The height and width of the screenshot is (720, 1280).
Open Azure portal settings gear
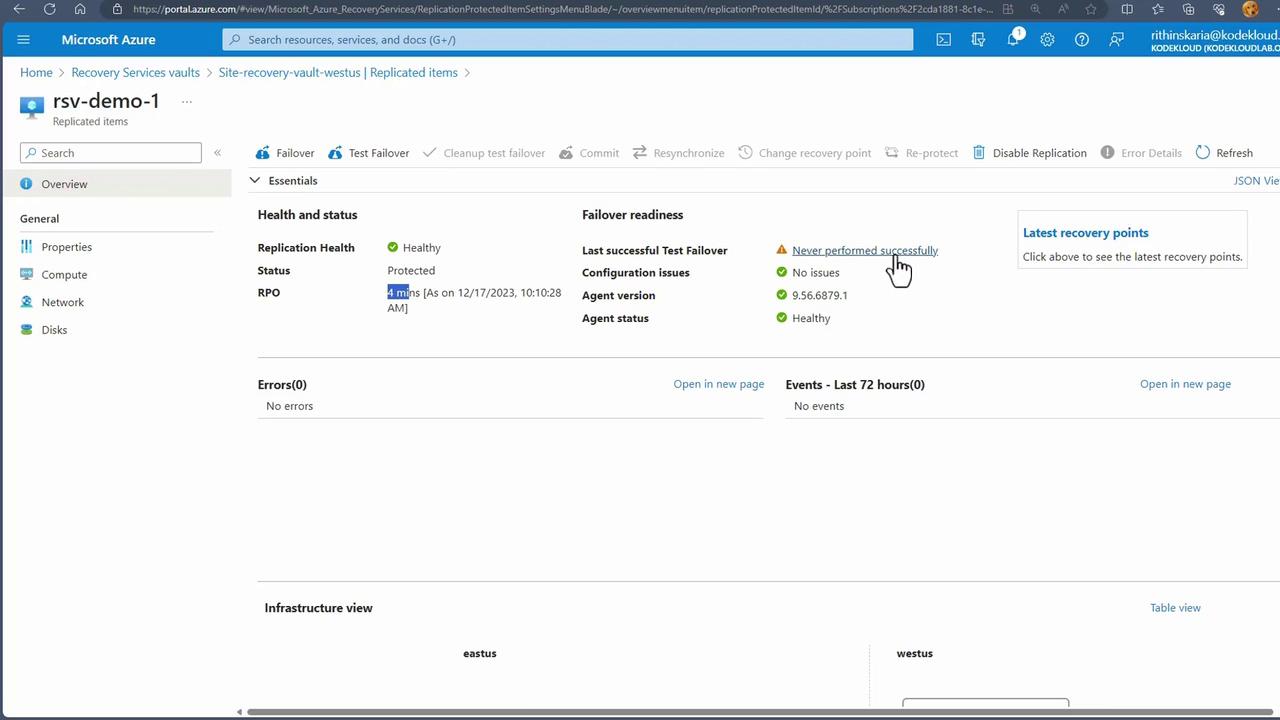[1047, 40]
